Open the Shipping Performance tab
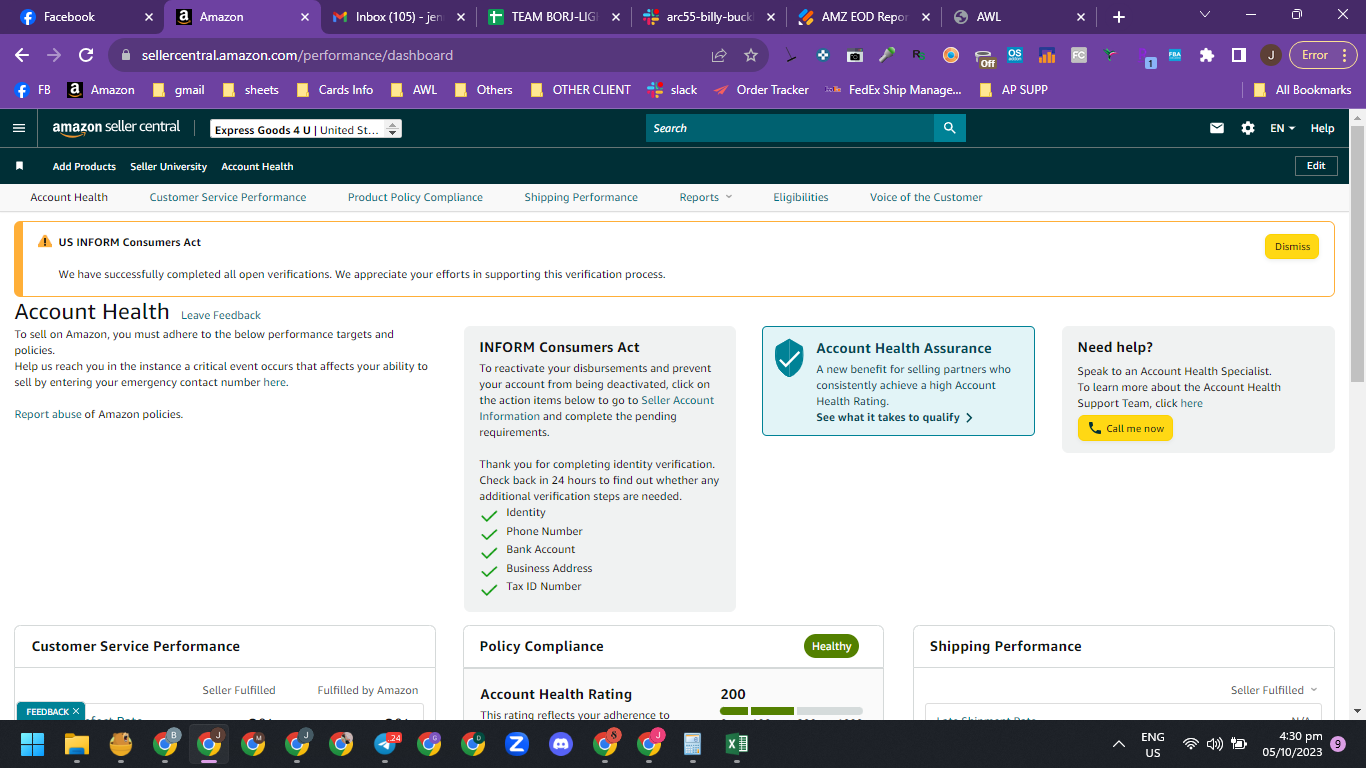Screen dimensions: 1366x768 (x=581, y=197)
